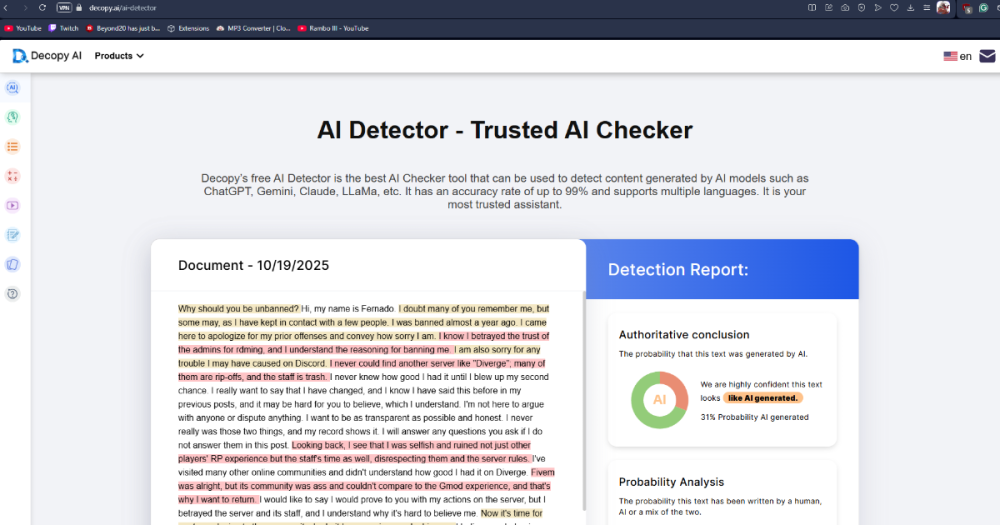
Task: Click the purple video player sidebar icon
Action: click(x=13, y=206)
